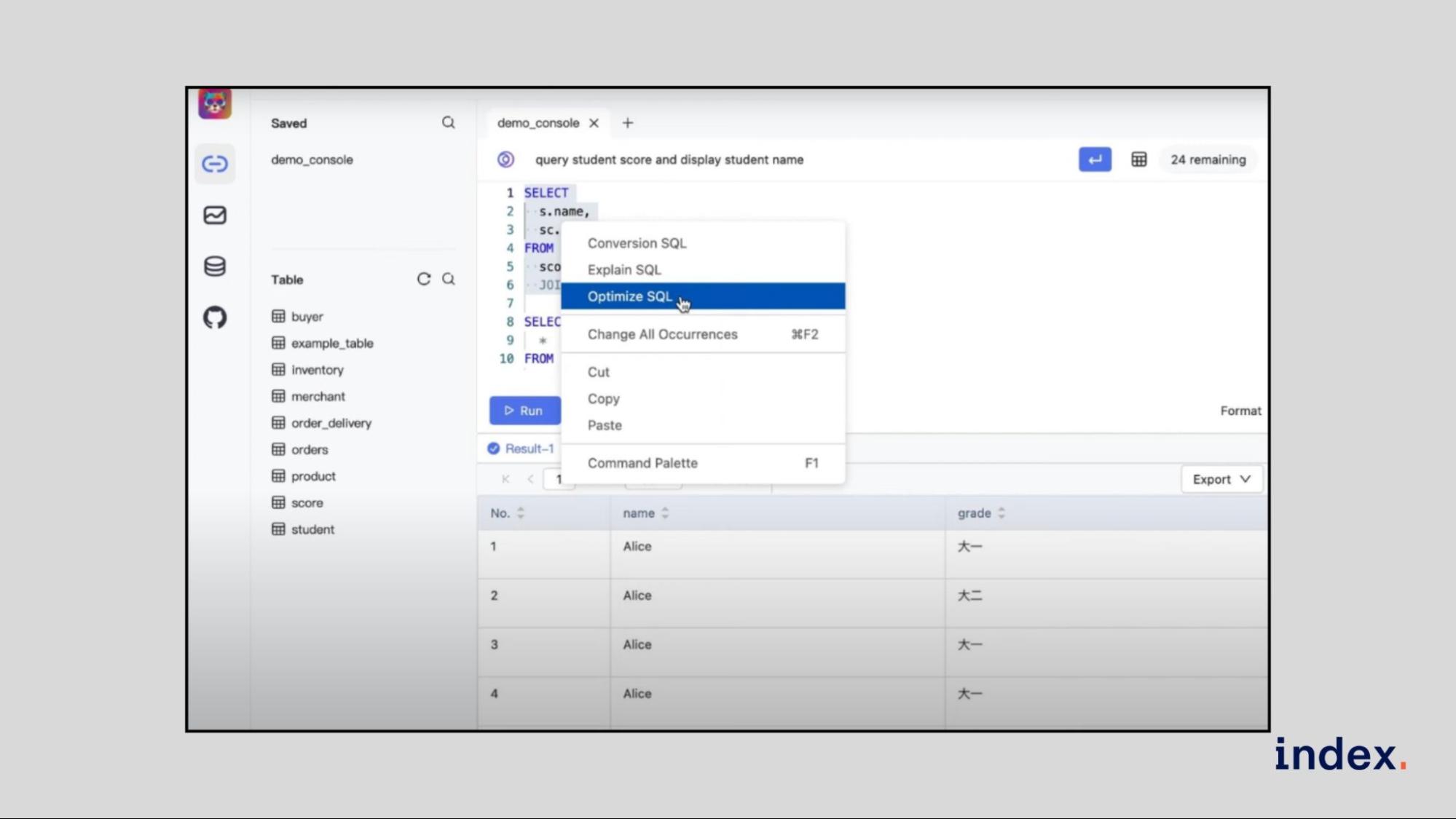
Task: Click the Format button
Action: pos(1240,411)
